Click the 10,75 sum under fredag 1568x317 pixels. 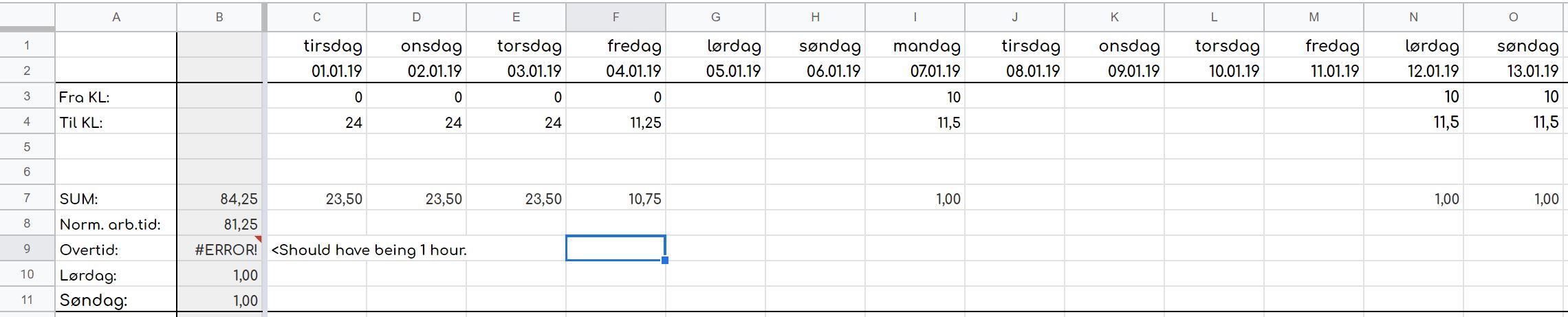(x=616, y=199)
